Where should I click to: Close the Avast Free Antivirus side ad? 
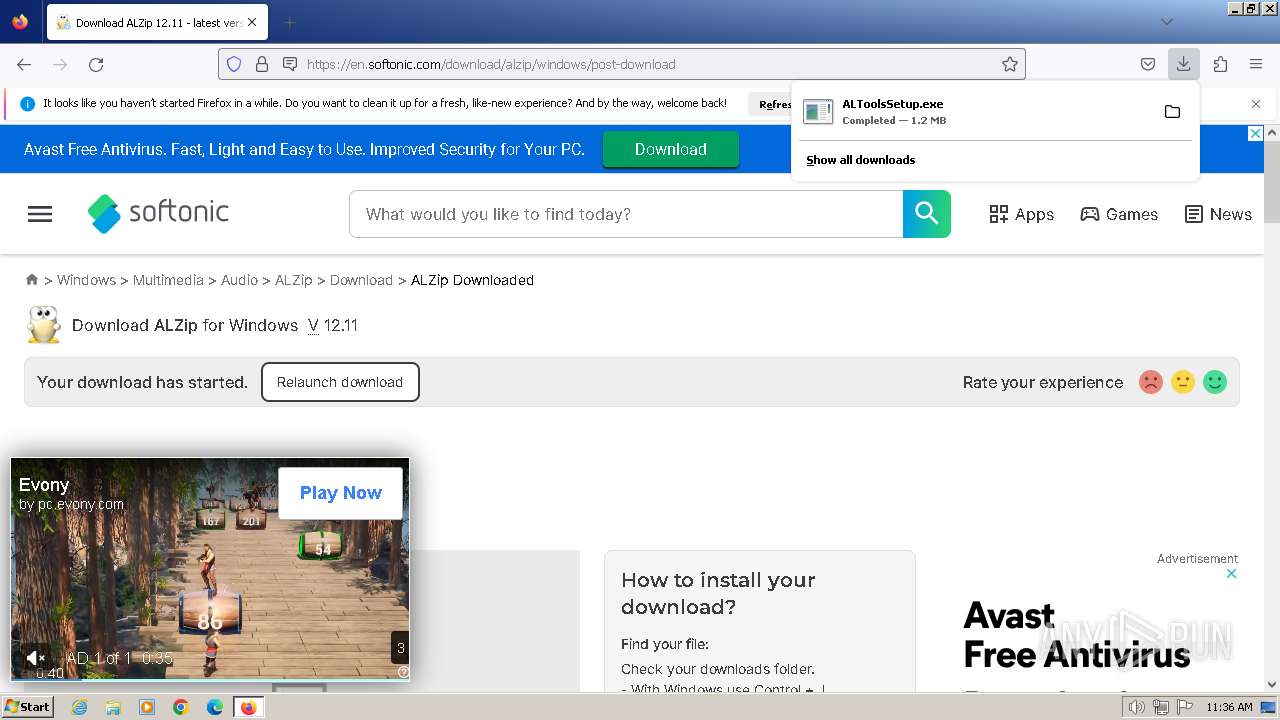pos(1232,574)
